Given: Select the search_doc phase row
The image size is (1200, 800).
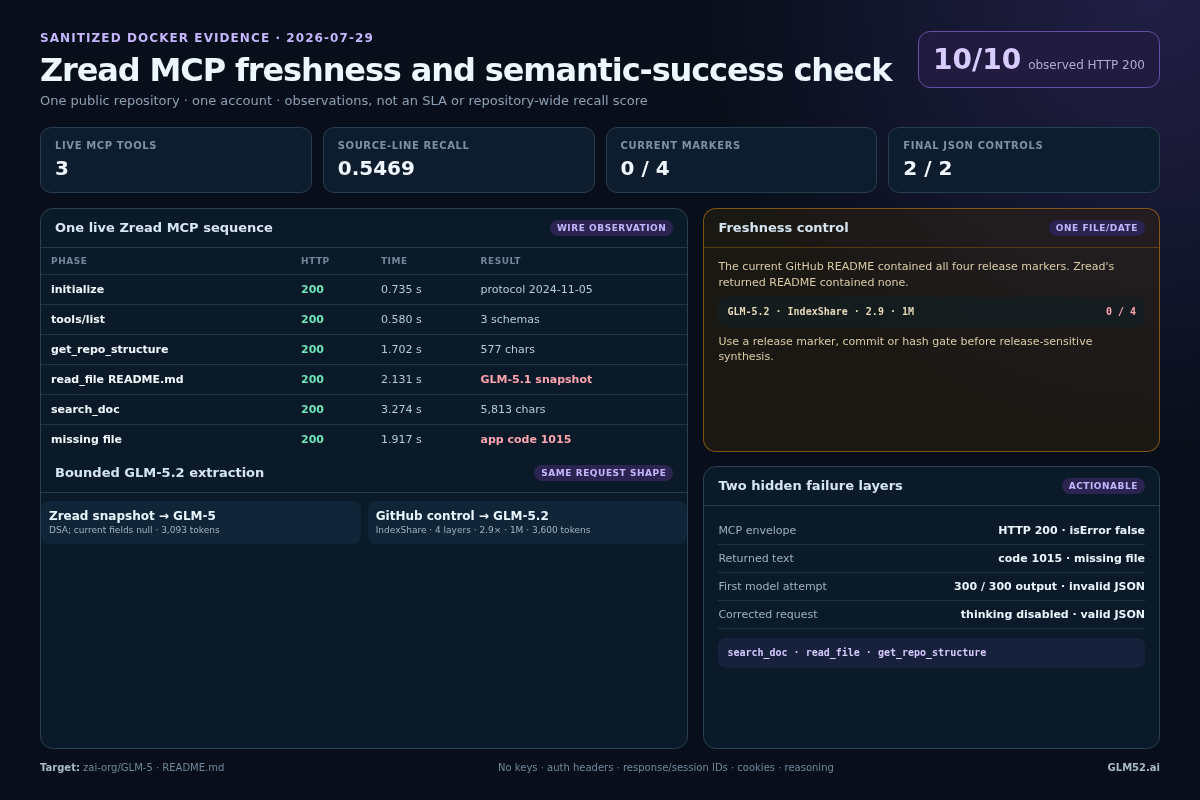Looking at the screenshot, I should pos(364,410).
